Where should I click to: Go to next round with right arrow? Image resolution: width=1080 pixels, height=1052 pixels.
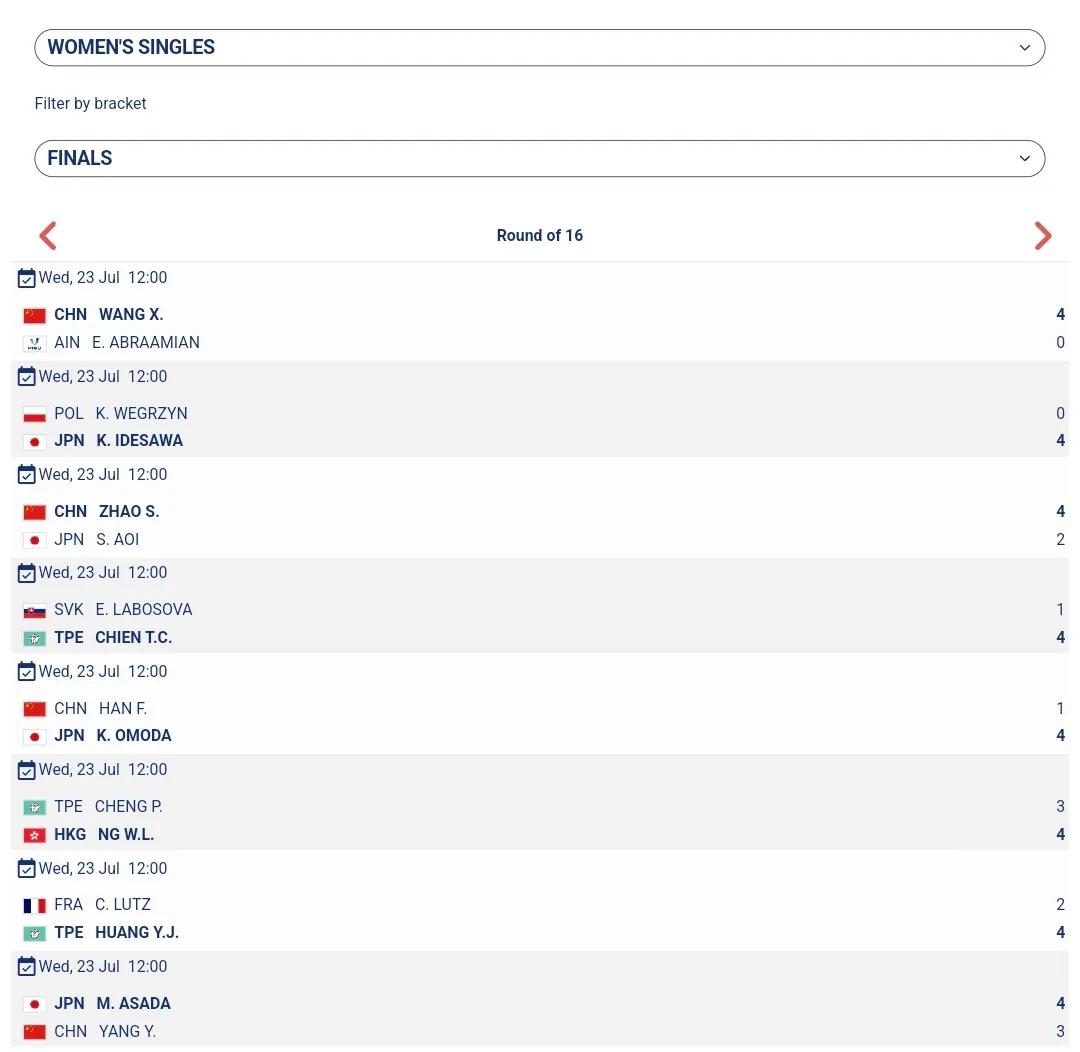coord(1043,236)
